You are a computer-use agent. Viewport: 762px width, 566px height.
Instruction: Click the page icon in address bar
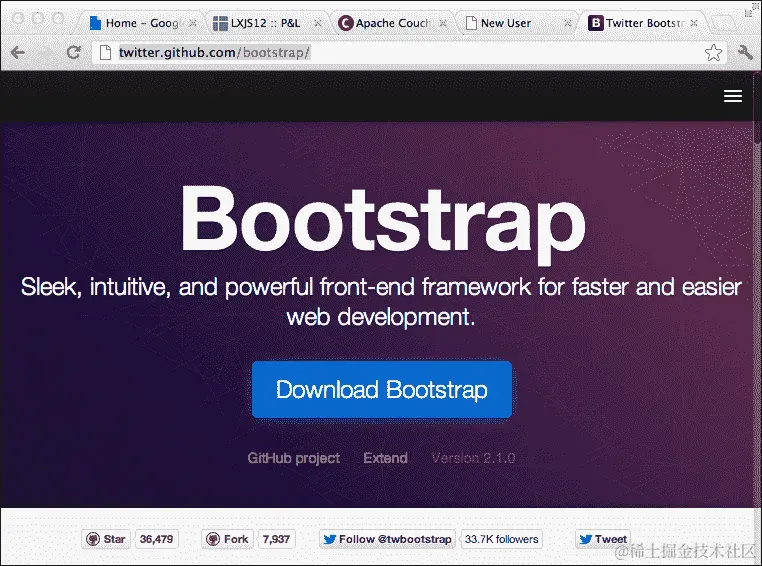coord(105,52)
